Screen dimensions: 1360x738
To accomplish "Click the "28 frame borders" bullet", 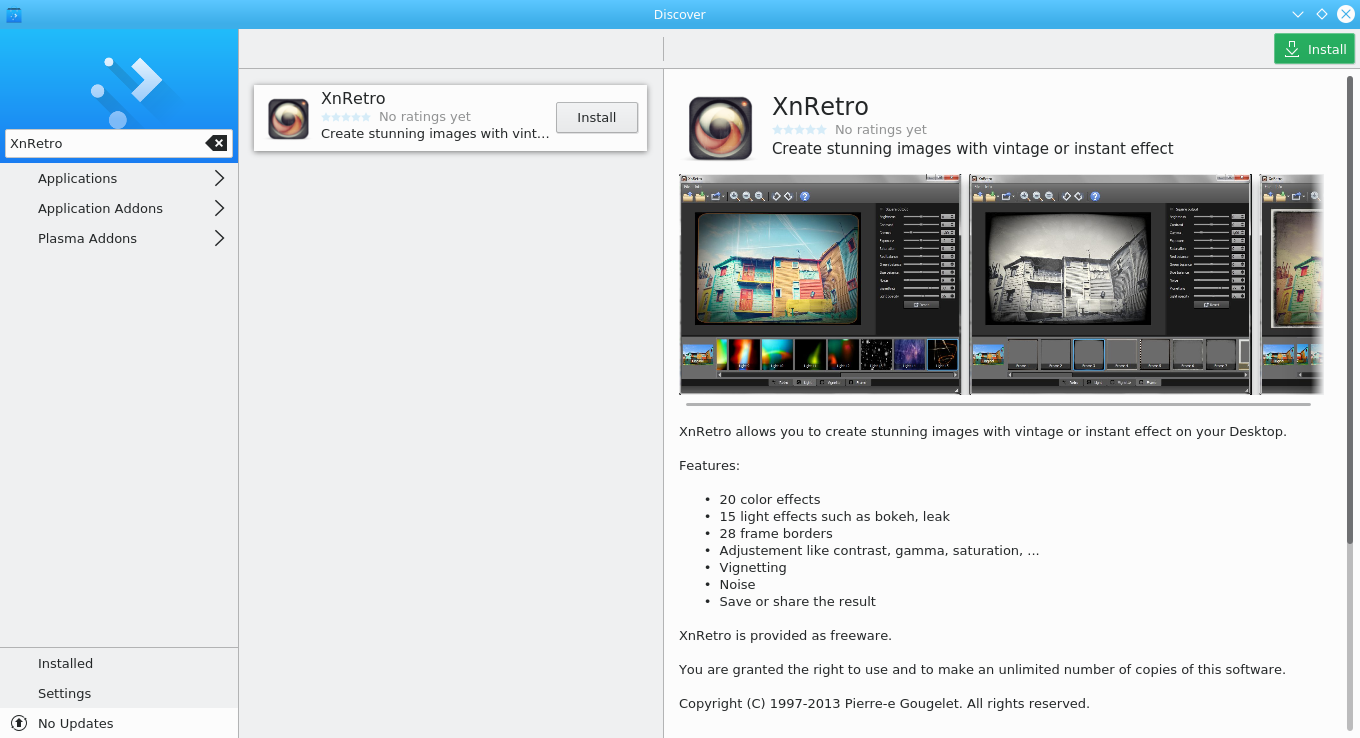I will [x=776, y=533].
